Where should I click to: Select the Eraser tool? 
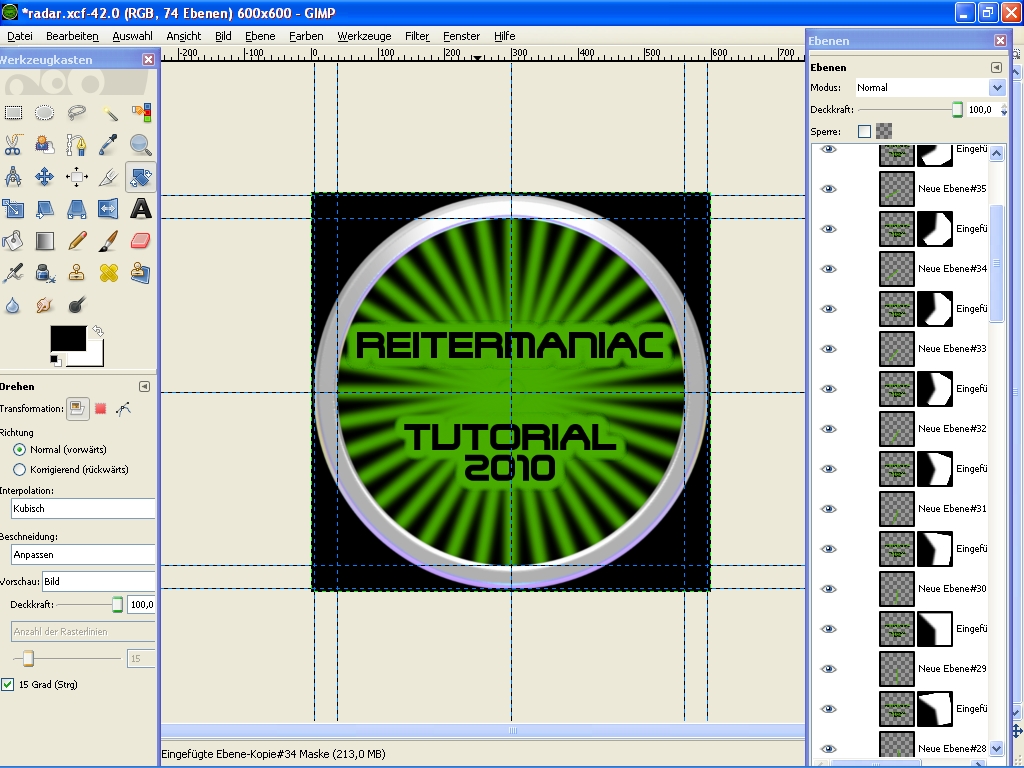point(140,240)
